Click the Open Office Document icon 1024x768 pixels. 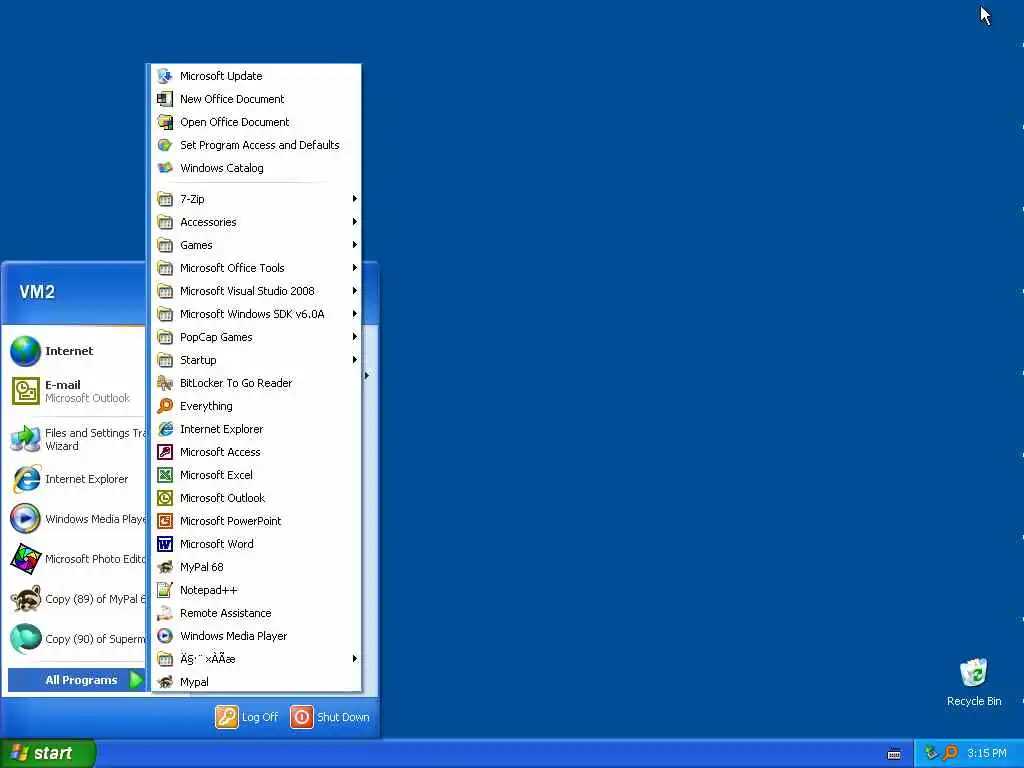click(x=165, y=121)
